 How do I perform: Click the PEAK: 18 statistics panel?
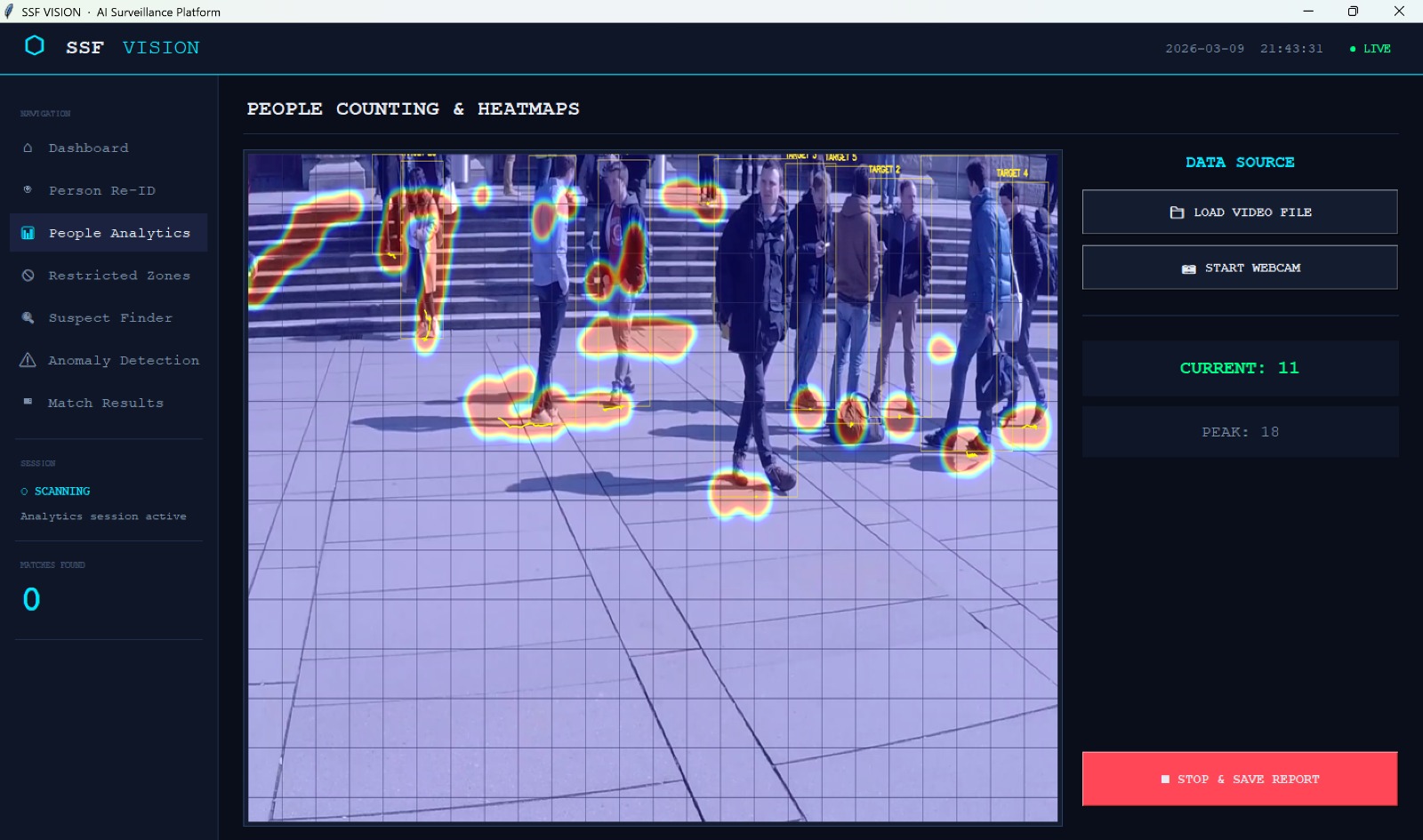1240,431
